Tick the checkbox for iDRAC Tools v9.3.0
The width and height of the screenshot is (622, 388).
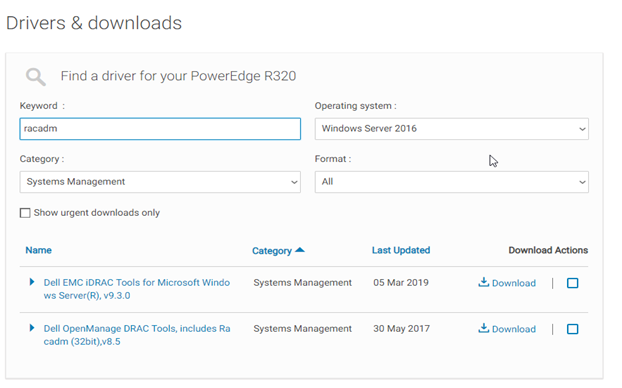tap(572, 283)
